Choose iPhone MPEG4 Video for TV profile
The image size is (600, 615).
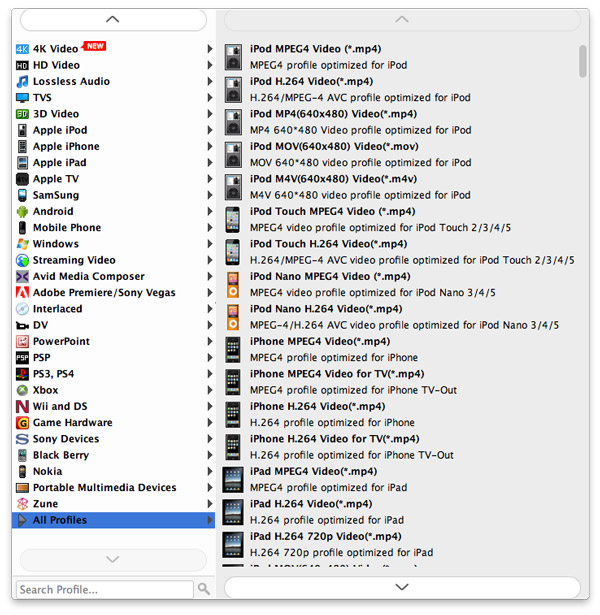click(x=400, y=382)
